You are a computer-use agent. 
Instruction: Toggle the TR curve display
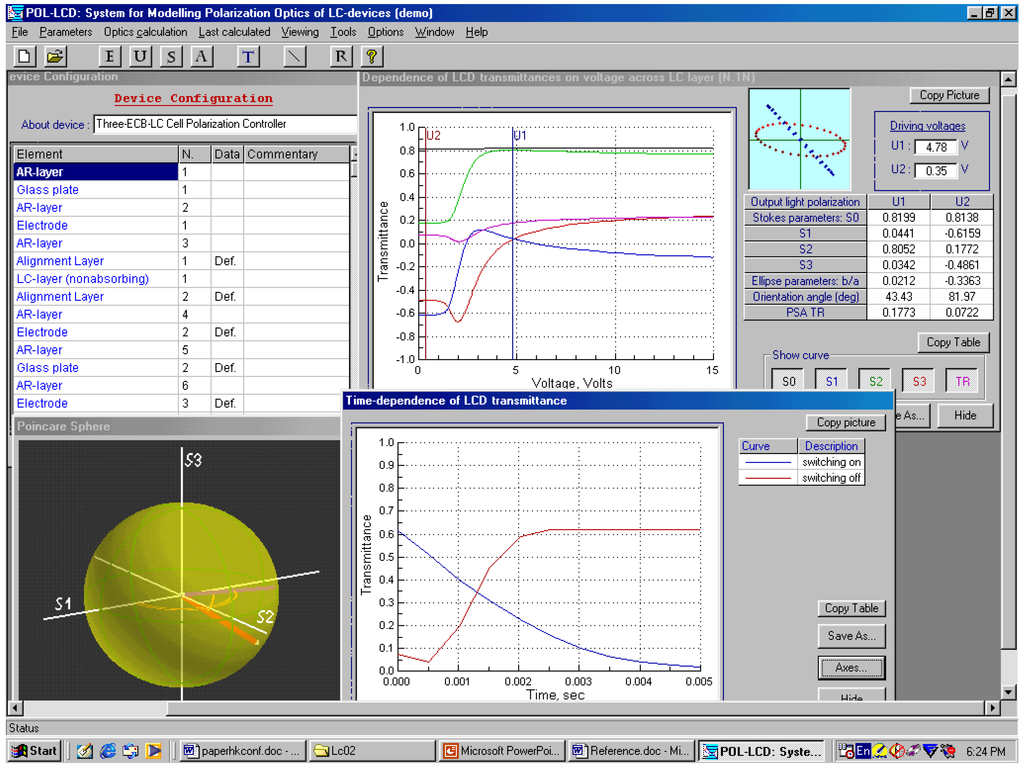click(x=962, y=381)
